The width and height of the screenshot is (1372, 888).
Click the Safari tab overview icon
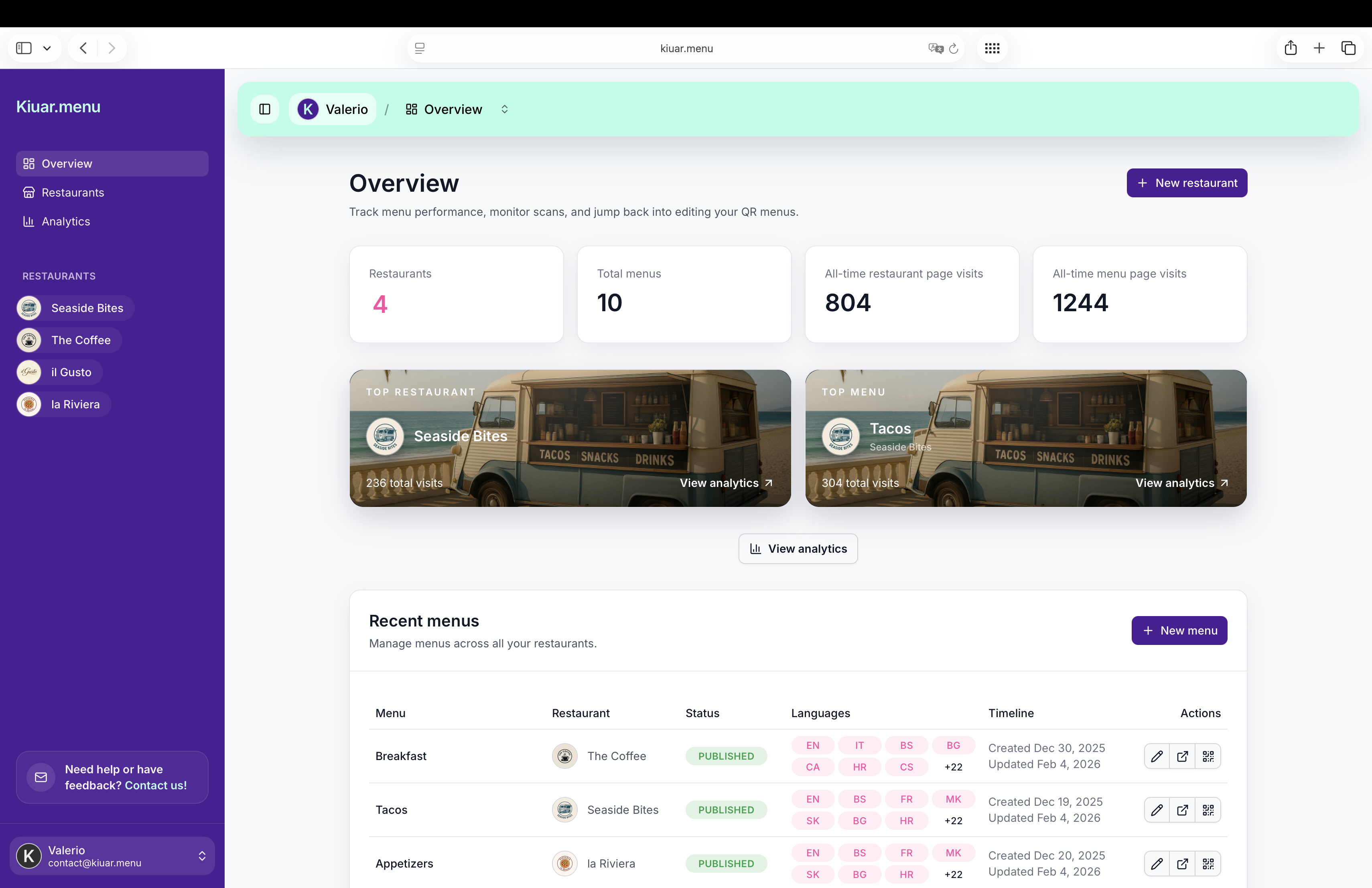[x=1348, y=48]
